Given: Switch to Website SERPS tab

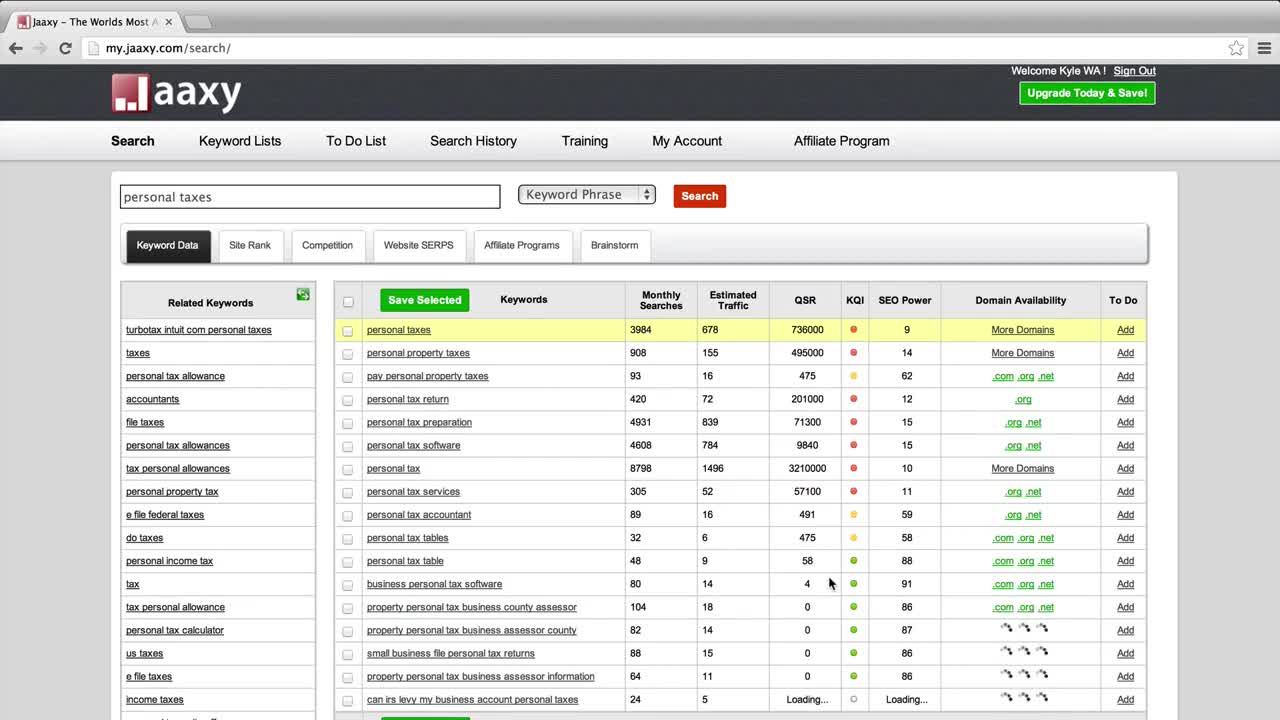Looking at the screenshot, I should click(x=419, y=246).
